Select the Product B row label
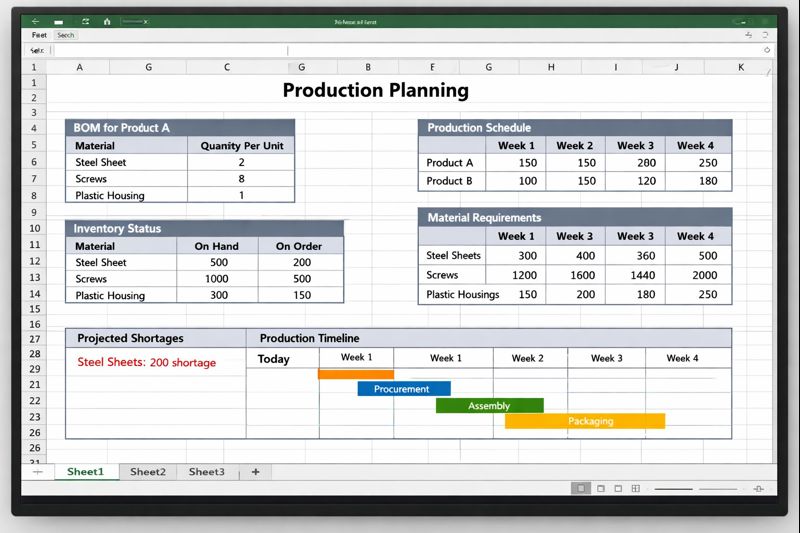The width and height of the screenshot is (800, 533). pos(449,181)
